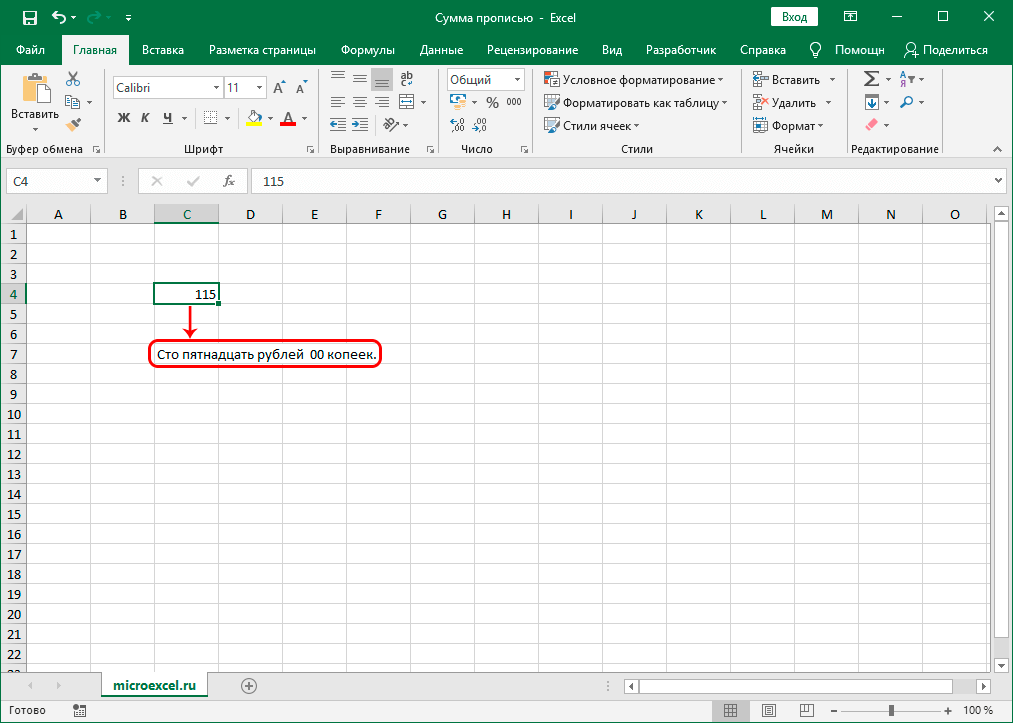The image size is (1013, 723).
Task: Apply cell borders icon
Action: [x=210, y=118]
